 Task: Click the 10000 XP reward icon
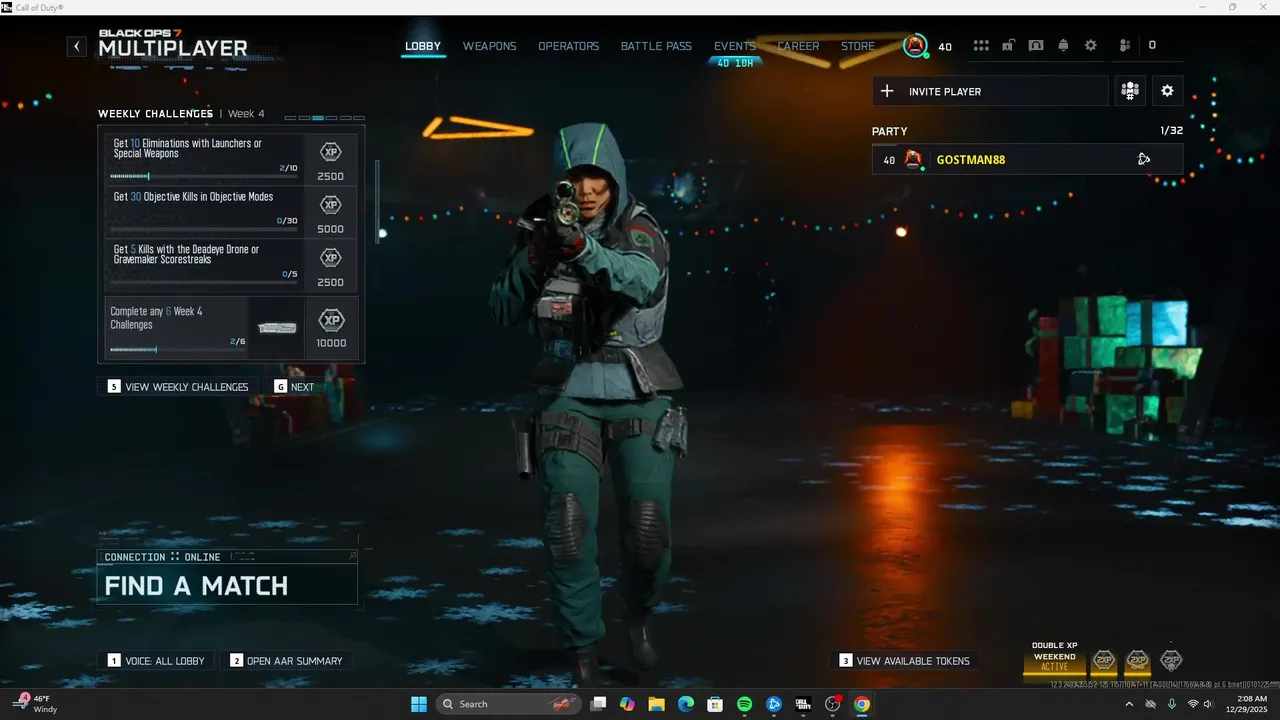coord(331,321)
